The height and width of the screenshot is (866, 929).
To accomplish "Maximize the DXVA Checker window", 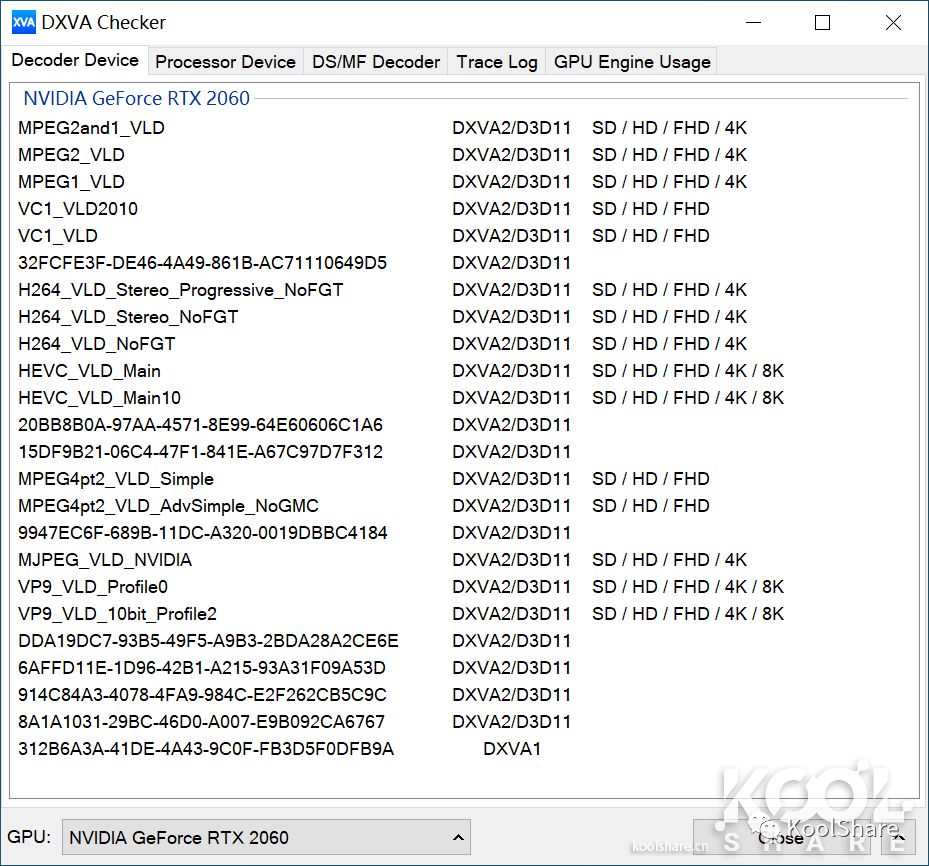I will coord(822,23).
